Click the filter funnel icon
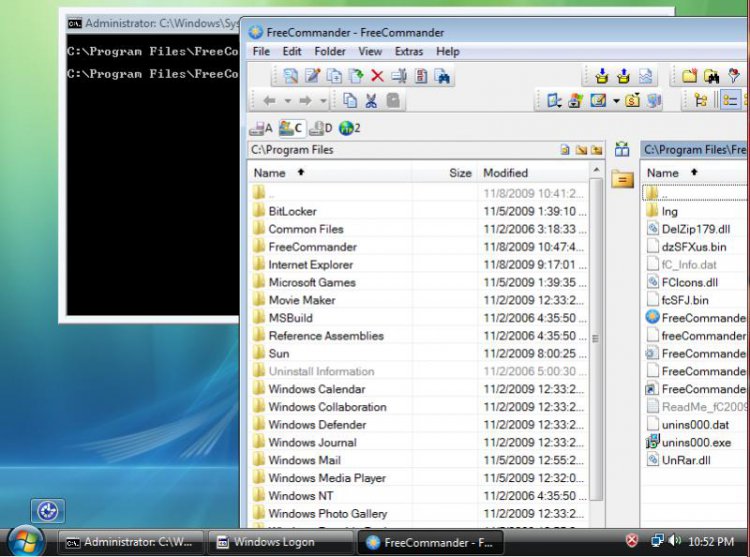This screenshot has height=557, width=750. tap(733, 76)
